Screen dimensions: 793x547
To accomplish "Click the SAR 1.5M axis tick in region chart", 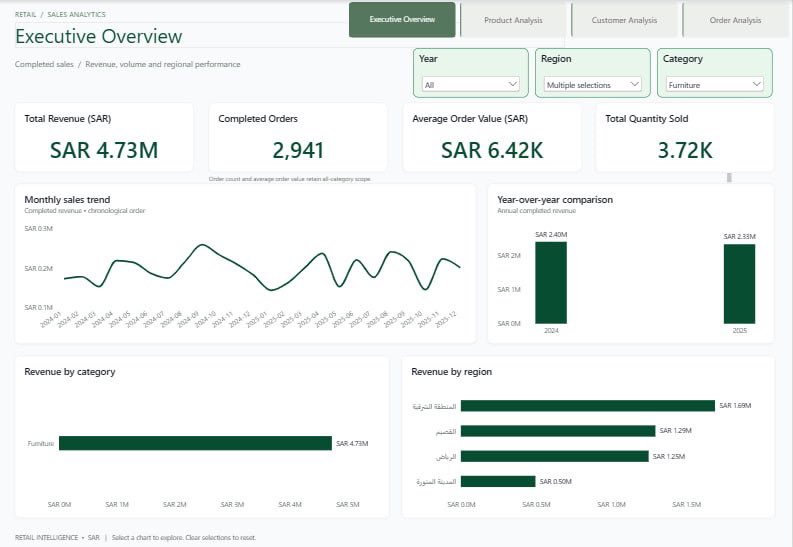I will pyautogui.click(x=686, y=505).
